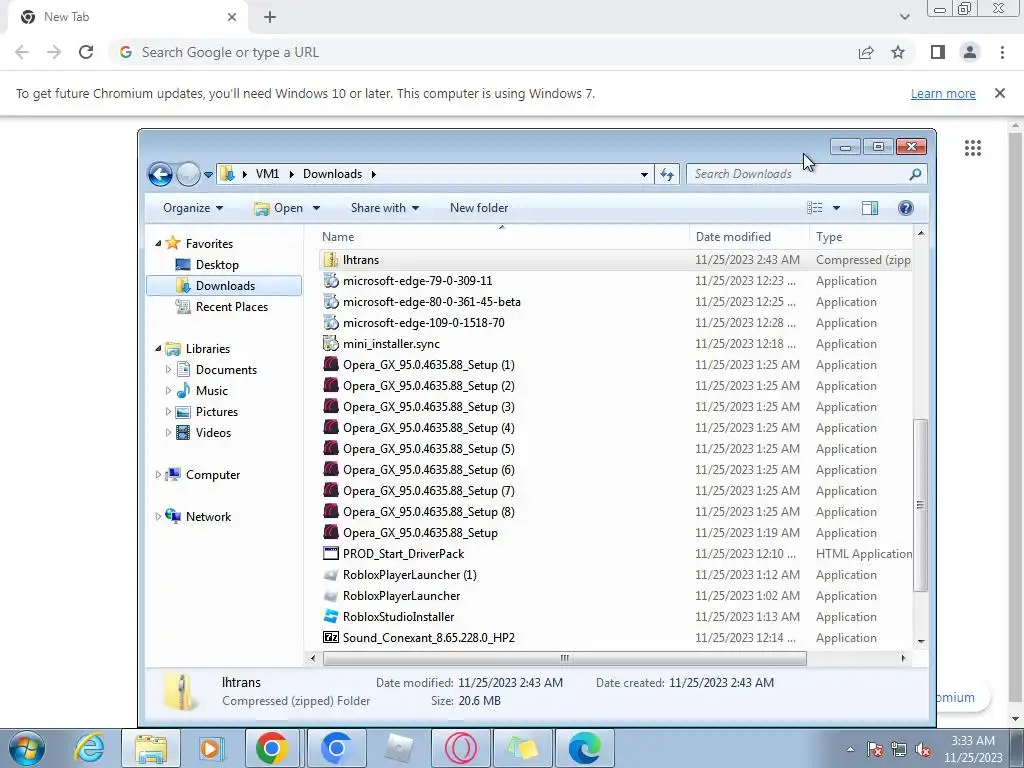Click the file list scroll down arrow
This screenshot has width=1024, height=768.
921,641
